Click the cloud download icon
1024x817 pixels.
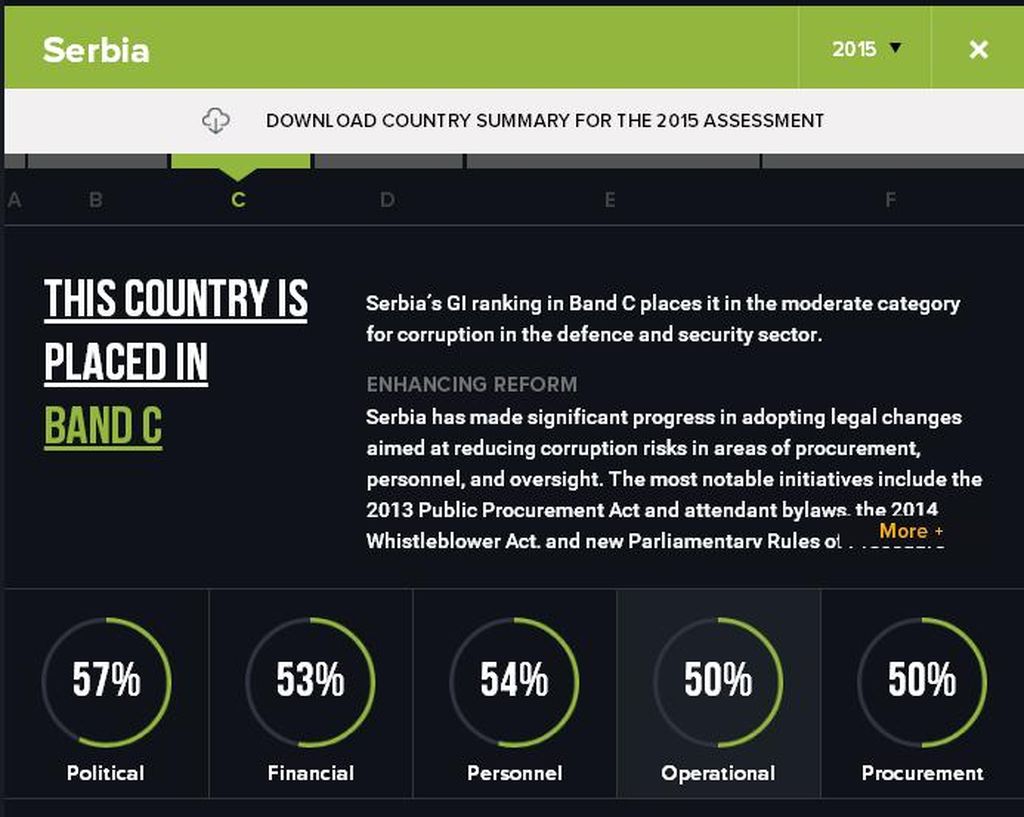[x=216, y=121]
